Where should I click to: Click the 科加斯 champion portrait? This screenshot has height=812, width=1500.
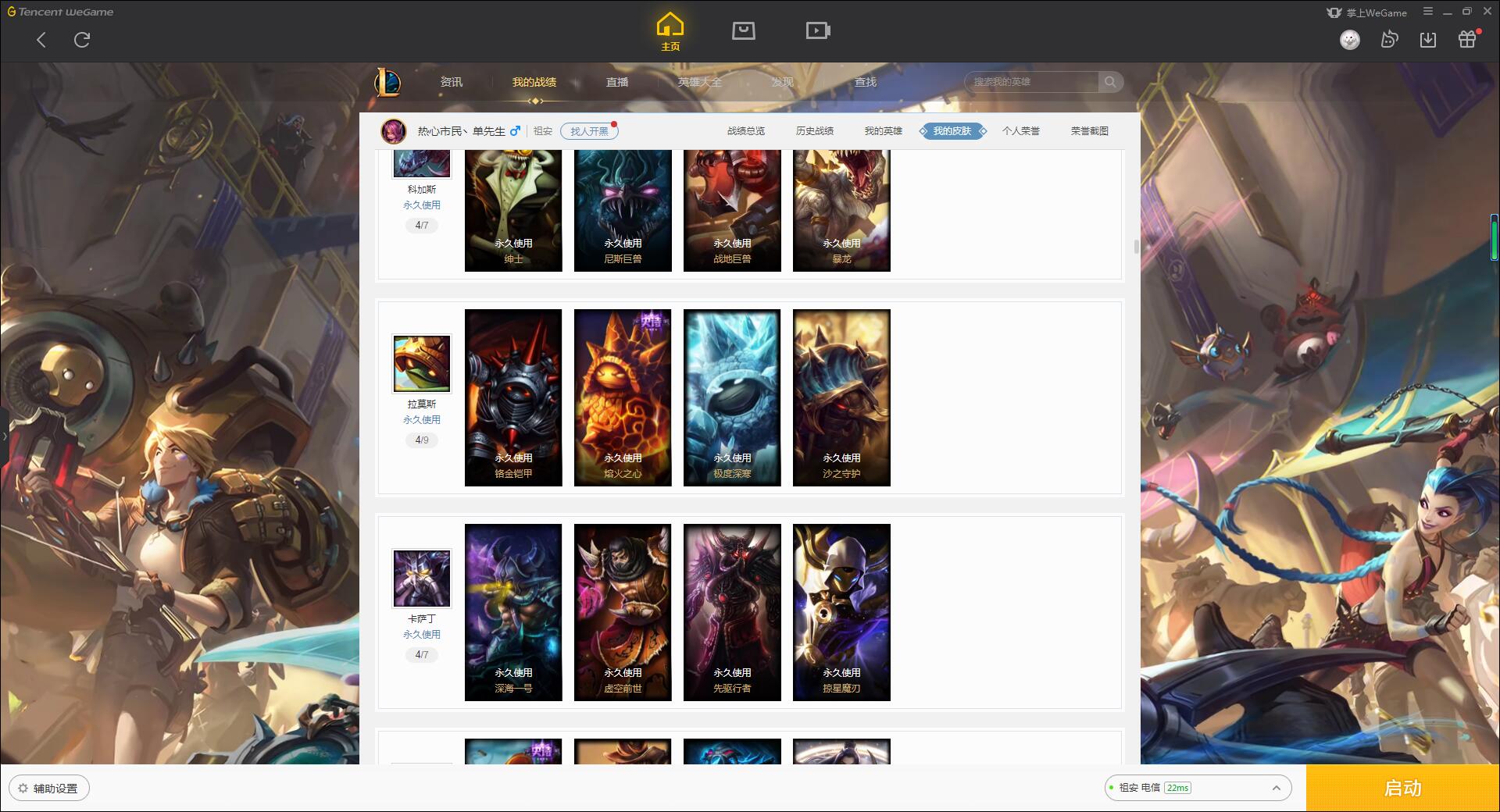422,163
